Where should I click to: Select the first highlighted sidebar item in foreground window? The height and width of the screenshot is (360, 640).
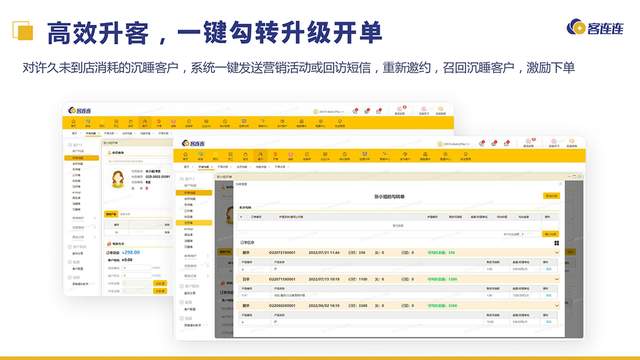click(x=194, y=192)
